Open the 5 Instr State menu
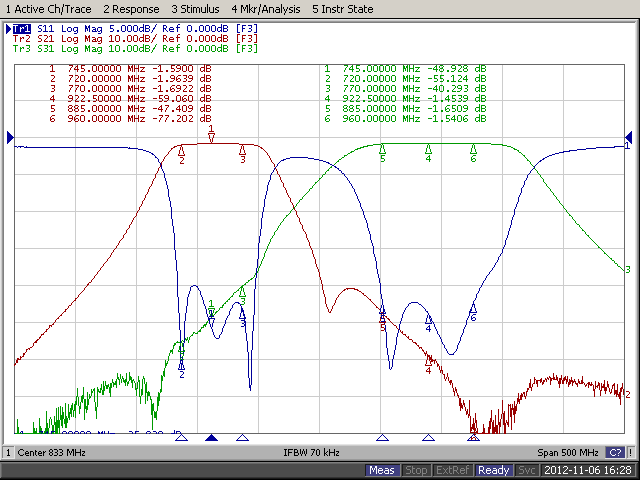Image resolution: width=640 pixels, height=480 pixels. point(342,9)
